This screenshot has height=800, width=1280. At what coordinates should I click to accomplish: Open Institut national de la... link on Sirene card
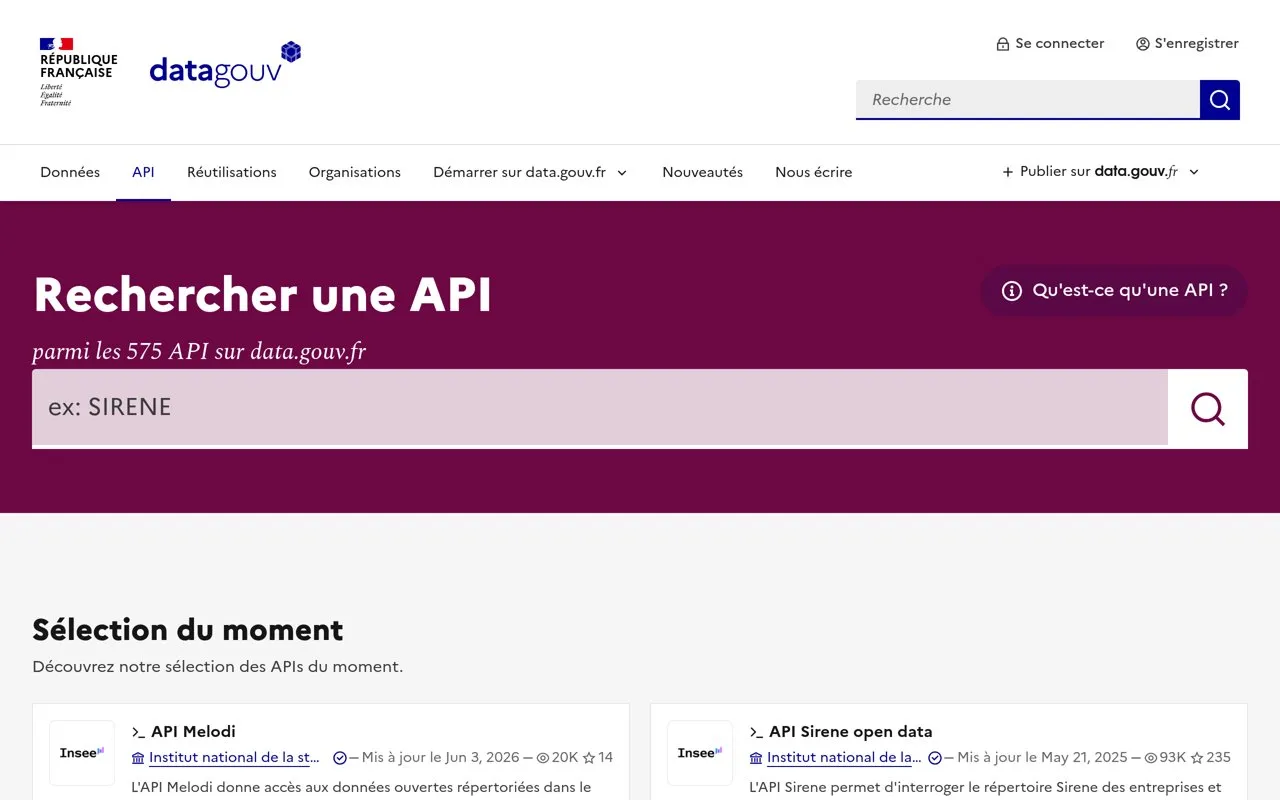pyautogui.click(x=845, y=758)
